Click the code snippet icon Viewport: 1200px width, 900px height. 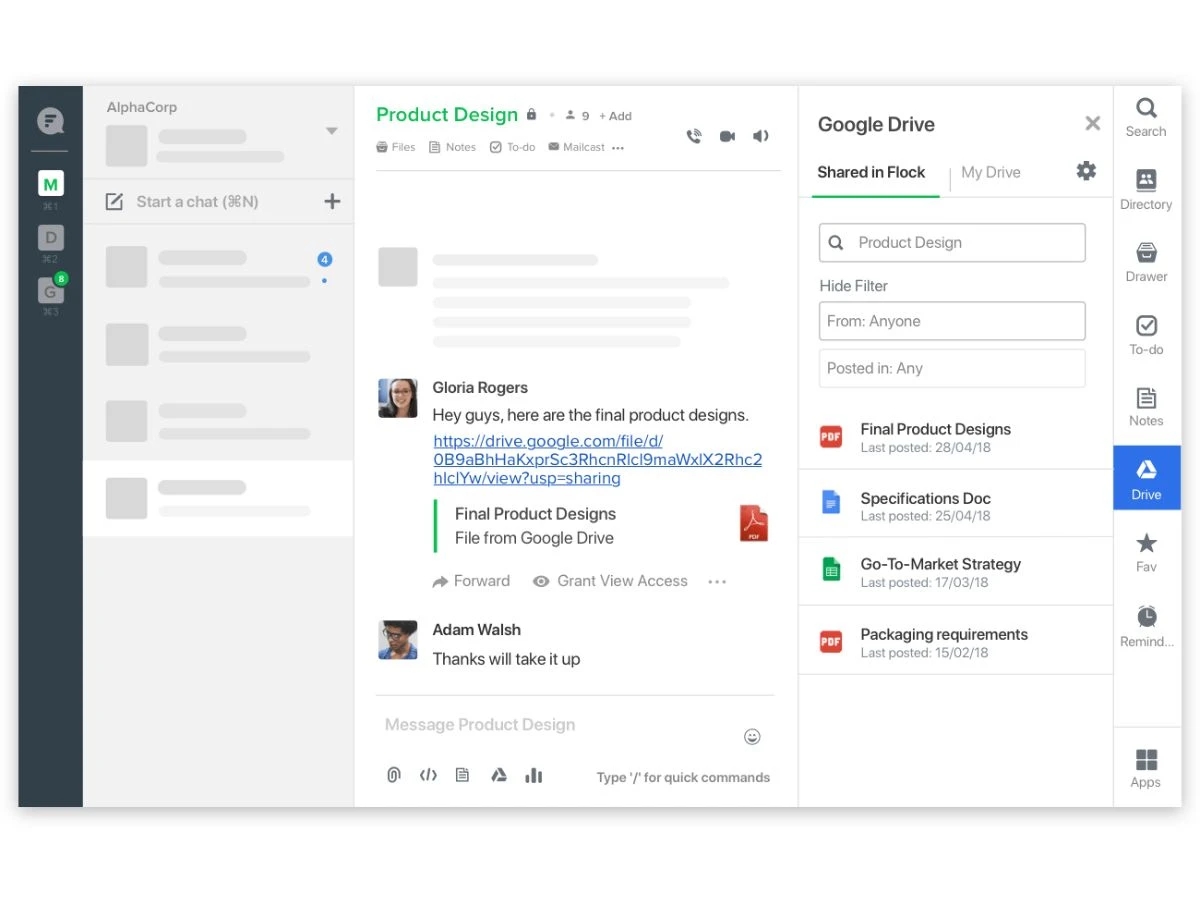coord(428,775)
